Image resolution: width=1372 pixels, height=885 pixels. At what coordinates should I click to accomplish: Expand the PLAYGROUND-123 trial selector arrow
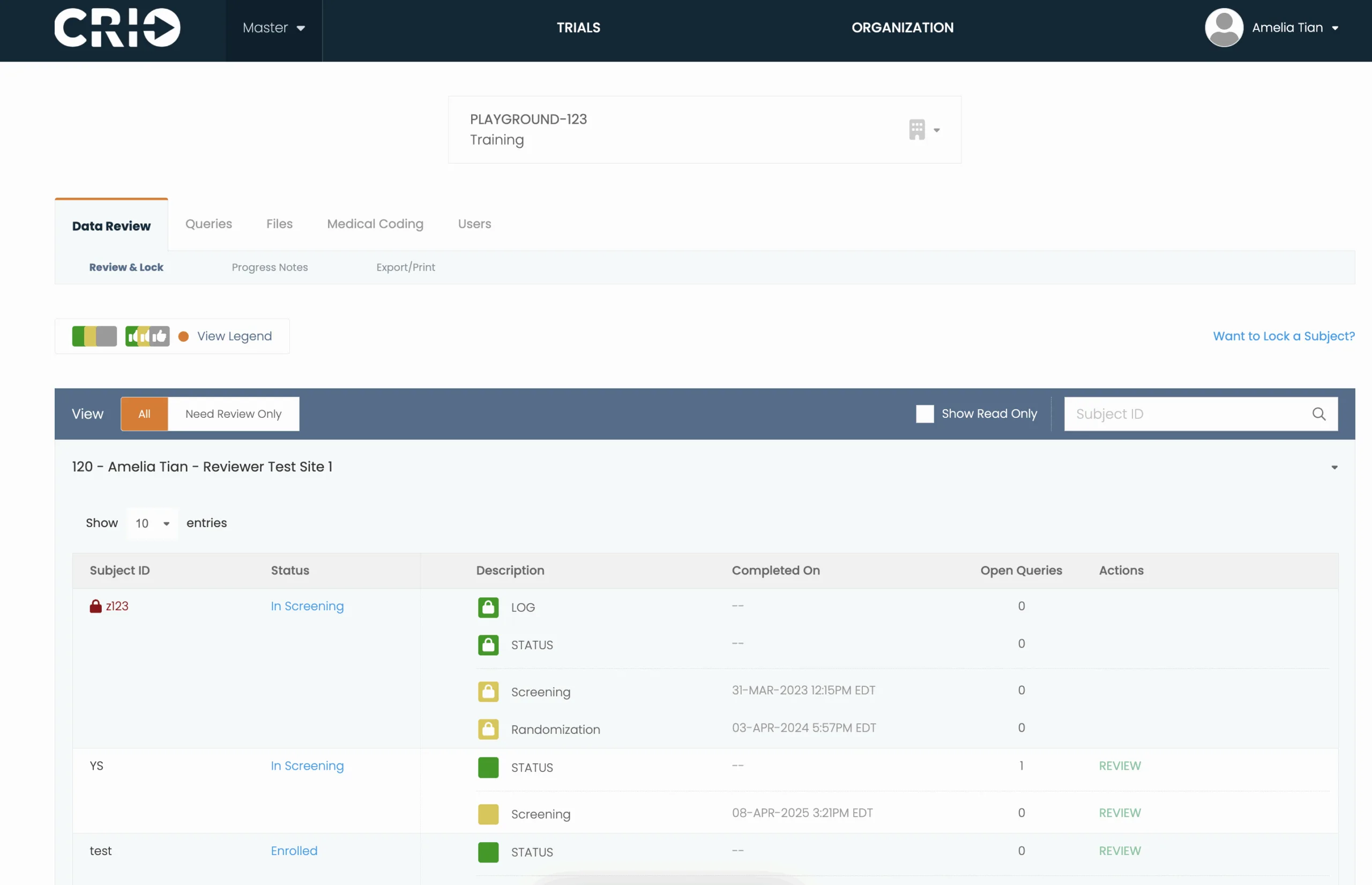(x=936, y=131)
